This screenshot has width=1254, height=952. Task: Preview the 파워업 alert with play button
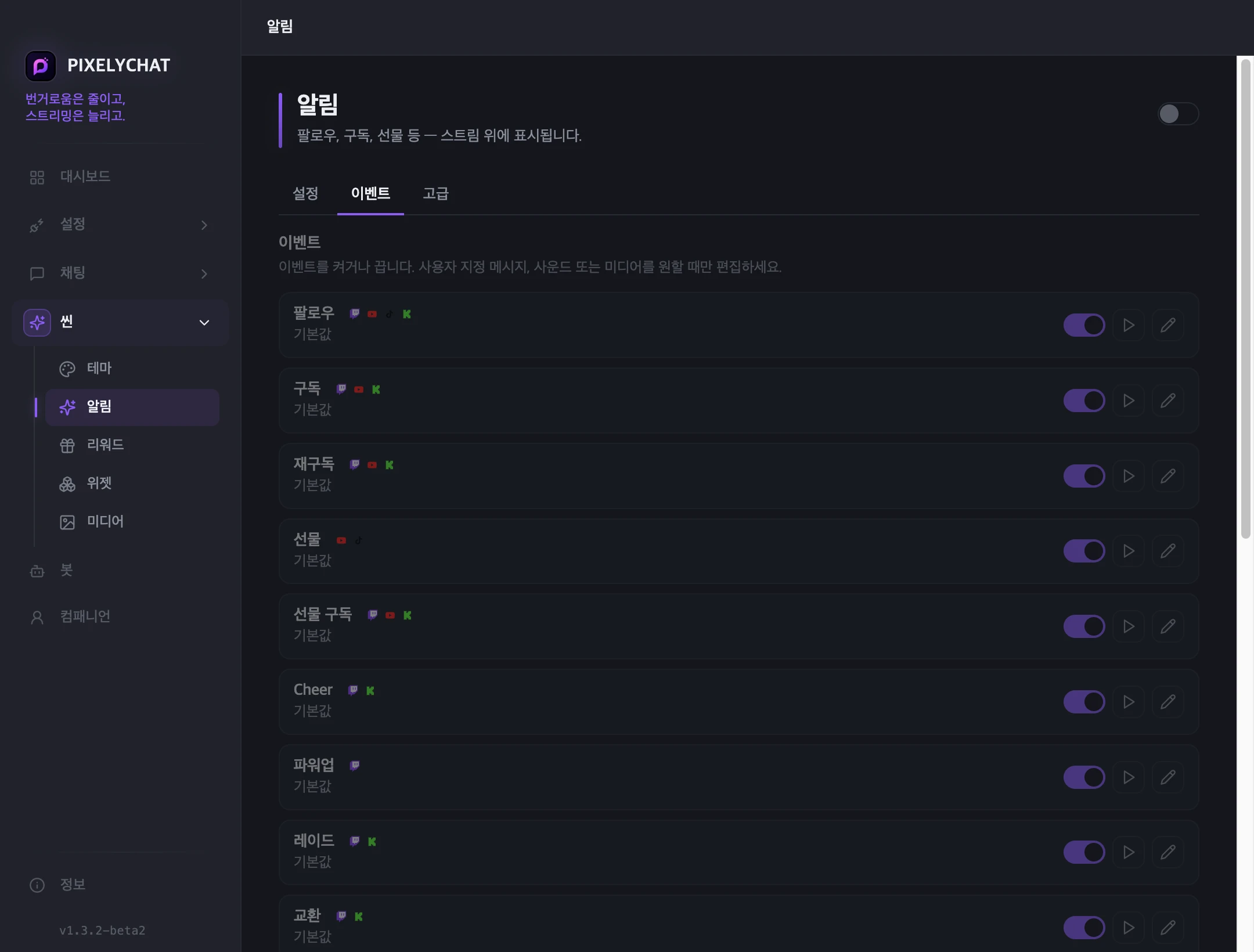[1129, 777]
